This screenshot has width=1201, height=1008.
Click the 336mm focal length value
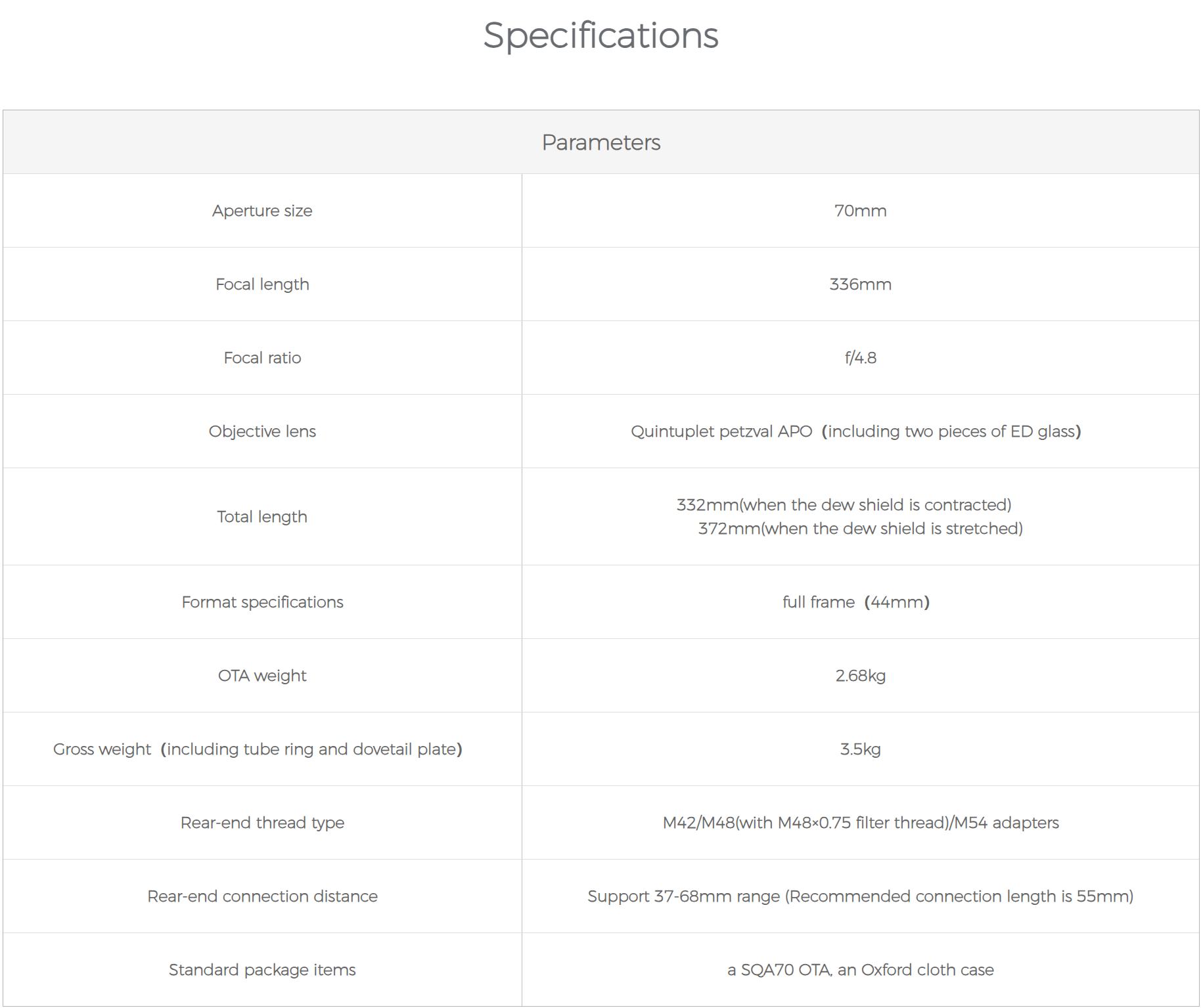[x=860, y=284]
